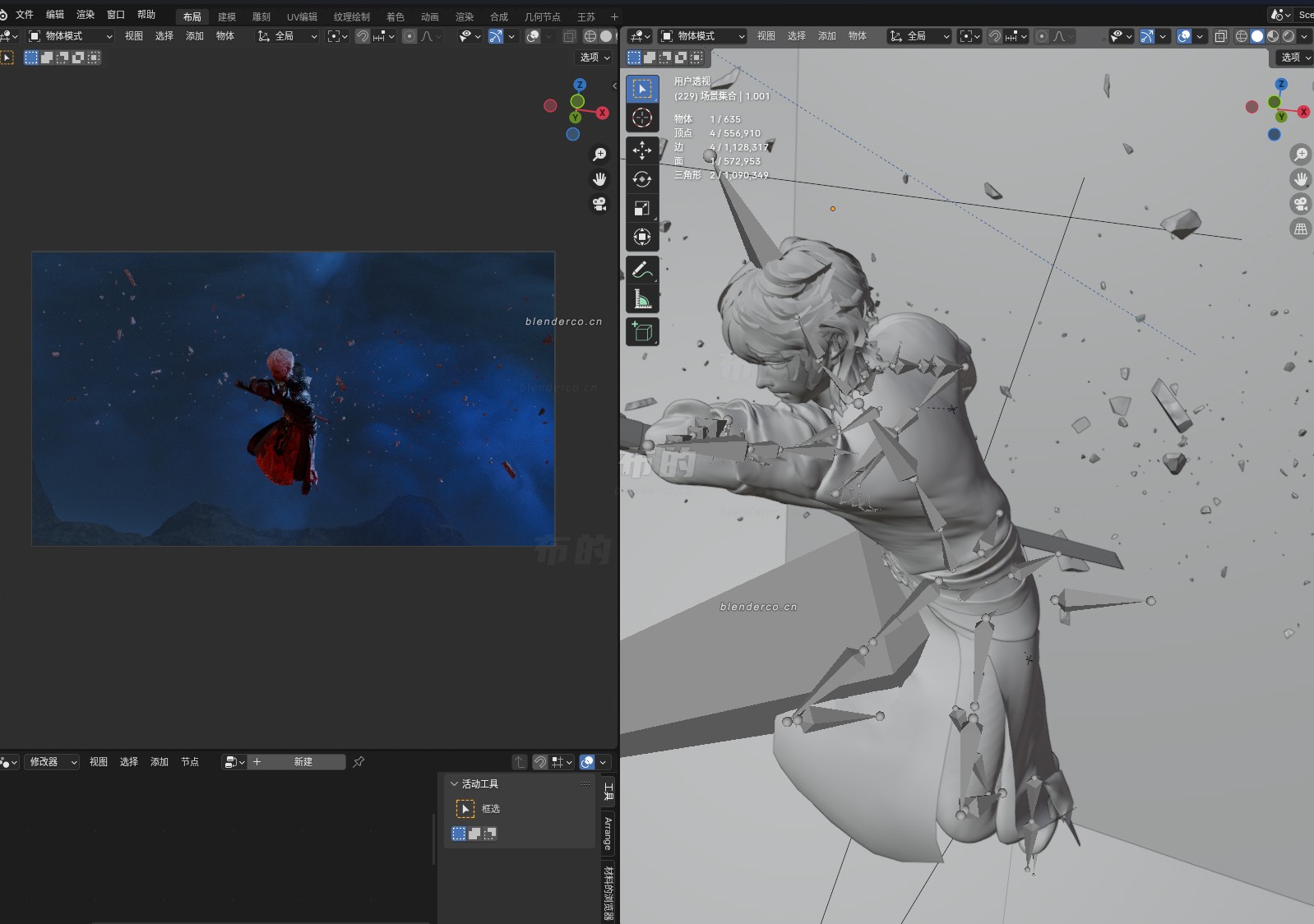Select the 3D cursor tool
This screenshot has width=1314, height=924.
pos(642,118)
